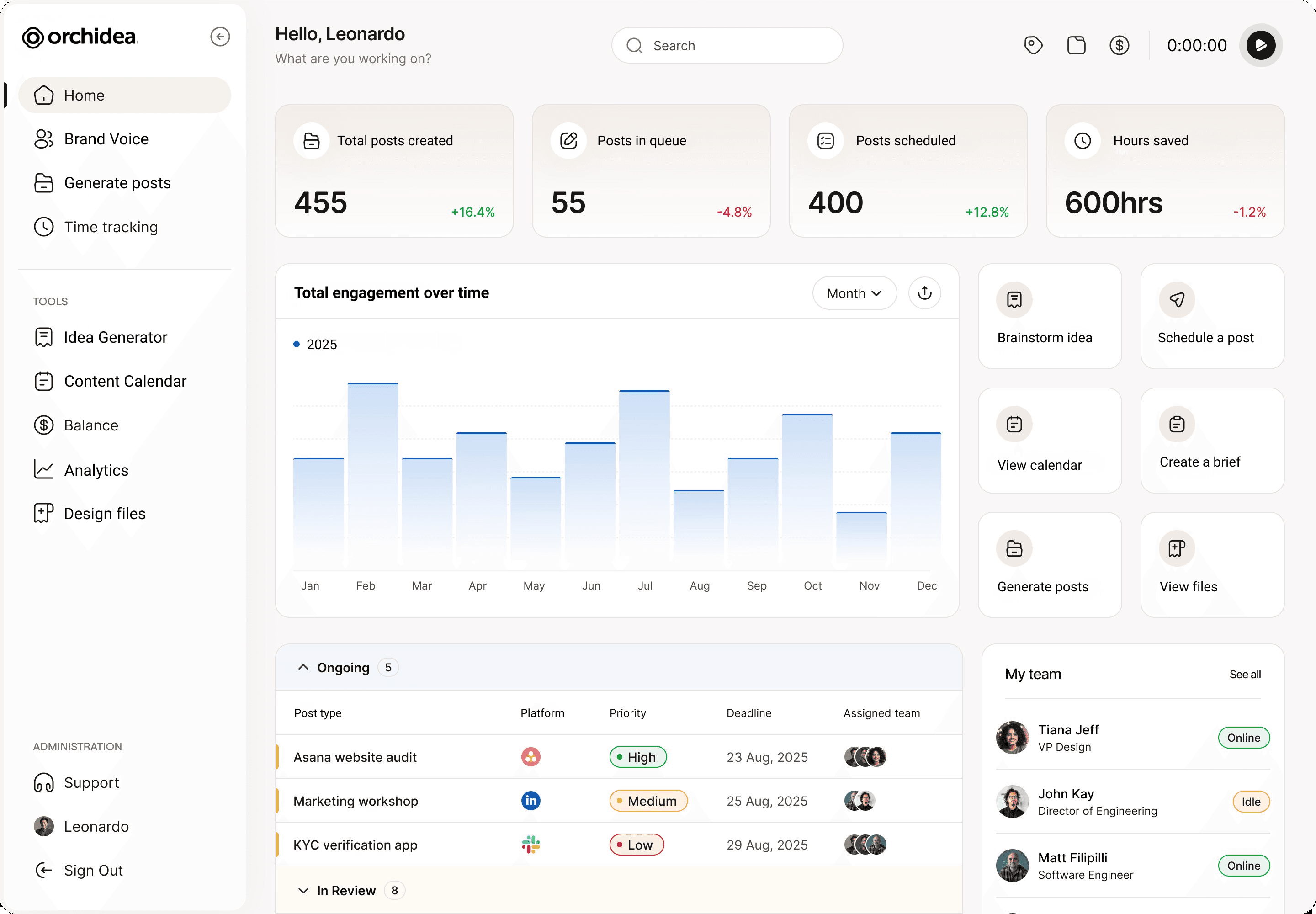Open the Idea Generator tool
Viewport: 1316px width, 914px height.
pos(115,337)
